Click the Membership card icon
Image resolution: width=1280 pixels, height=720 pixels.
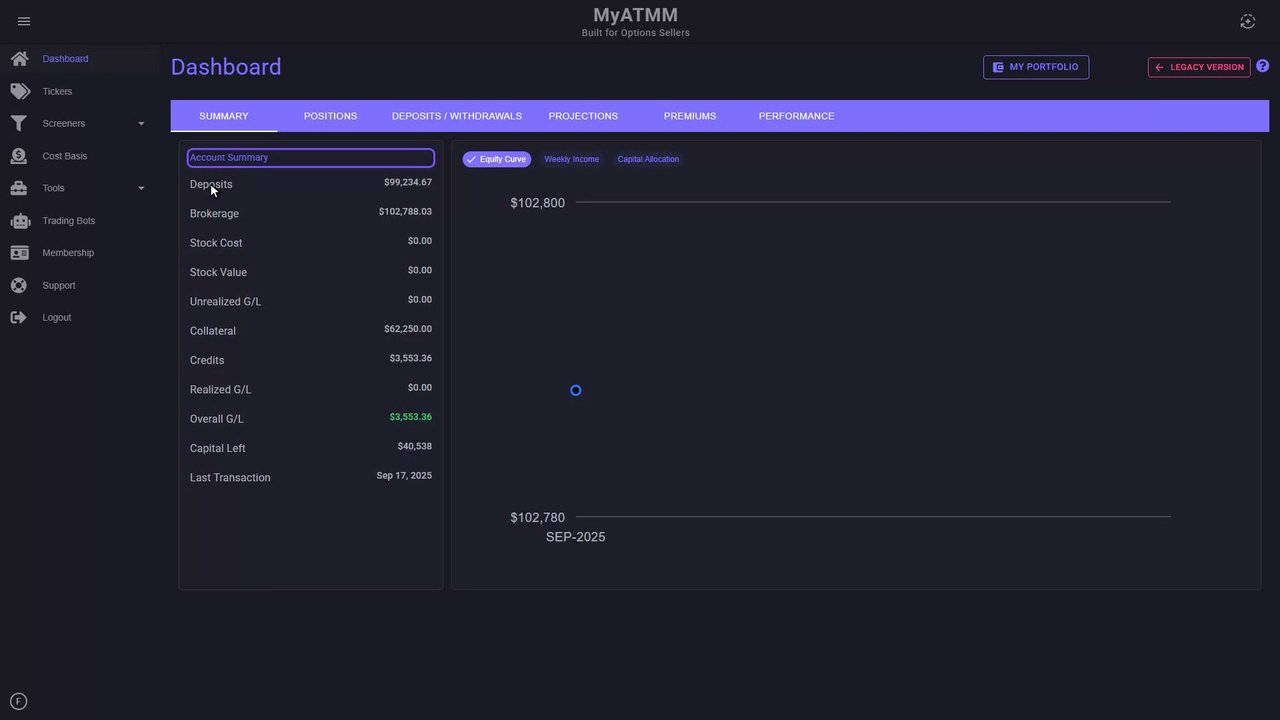tap(19, 253)
